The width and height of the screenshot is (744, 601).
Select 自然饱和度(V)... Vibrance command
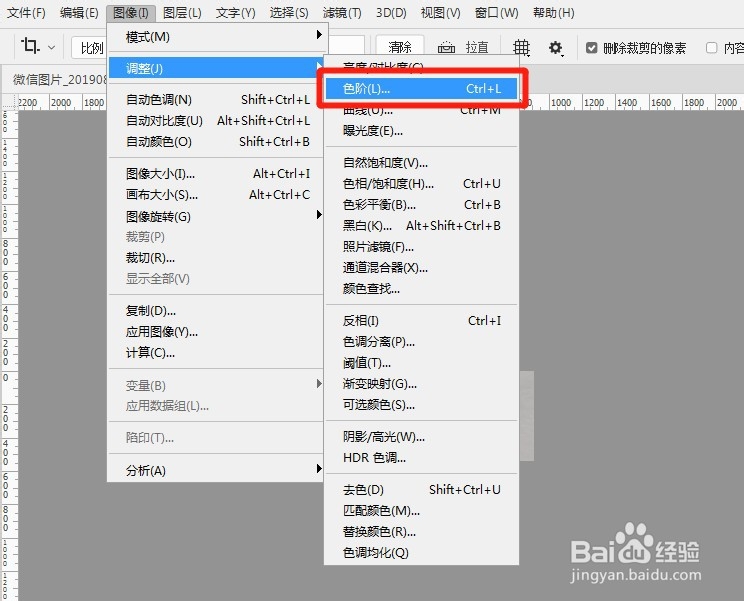click(x=421, y=163)
